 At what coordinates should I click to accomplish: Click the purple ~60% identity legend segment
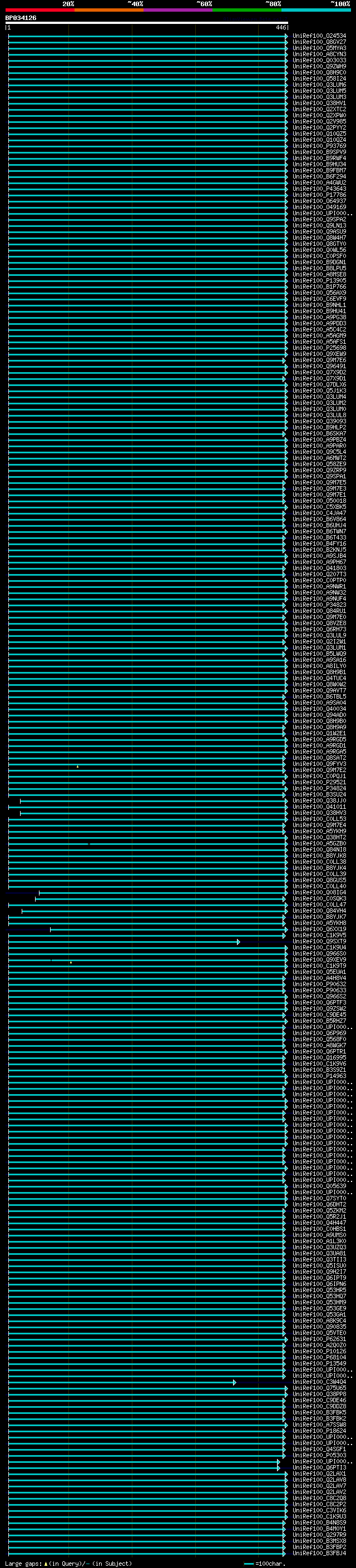point(179,10)
